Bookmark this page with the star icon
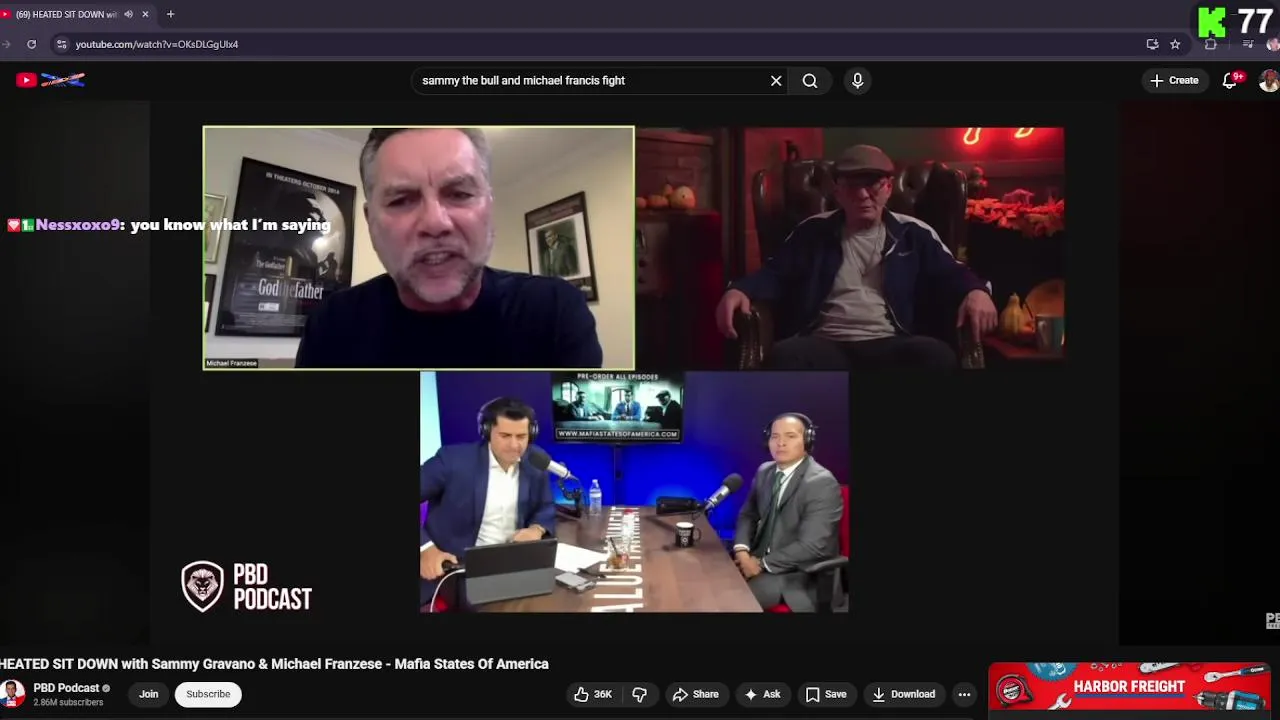 1175,44
